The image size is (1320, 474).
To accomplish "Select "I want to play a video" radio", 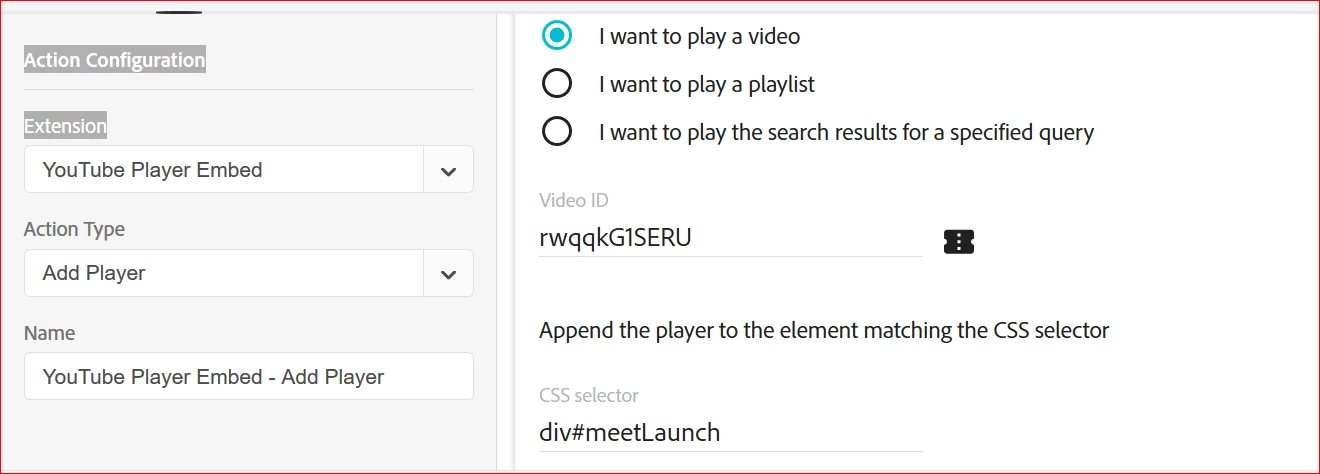I will click(556, 36).
